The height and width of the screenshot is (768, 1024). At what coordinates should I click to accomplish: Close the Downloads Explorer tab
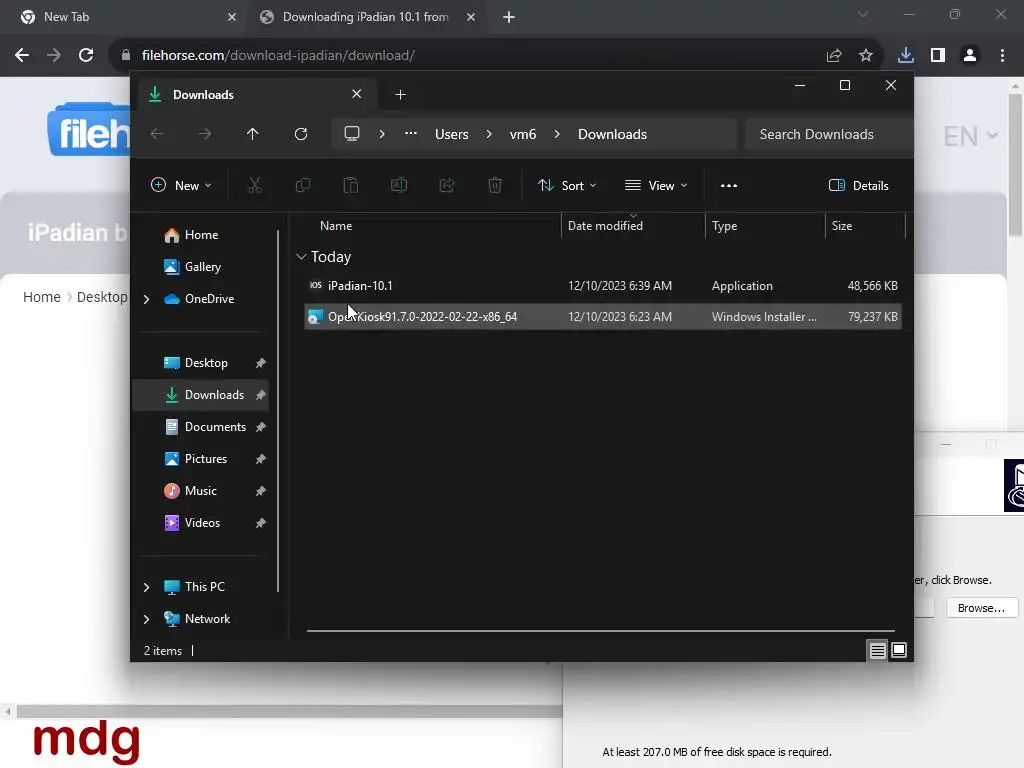click(357, 94)
